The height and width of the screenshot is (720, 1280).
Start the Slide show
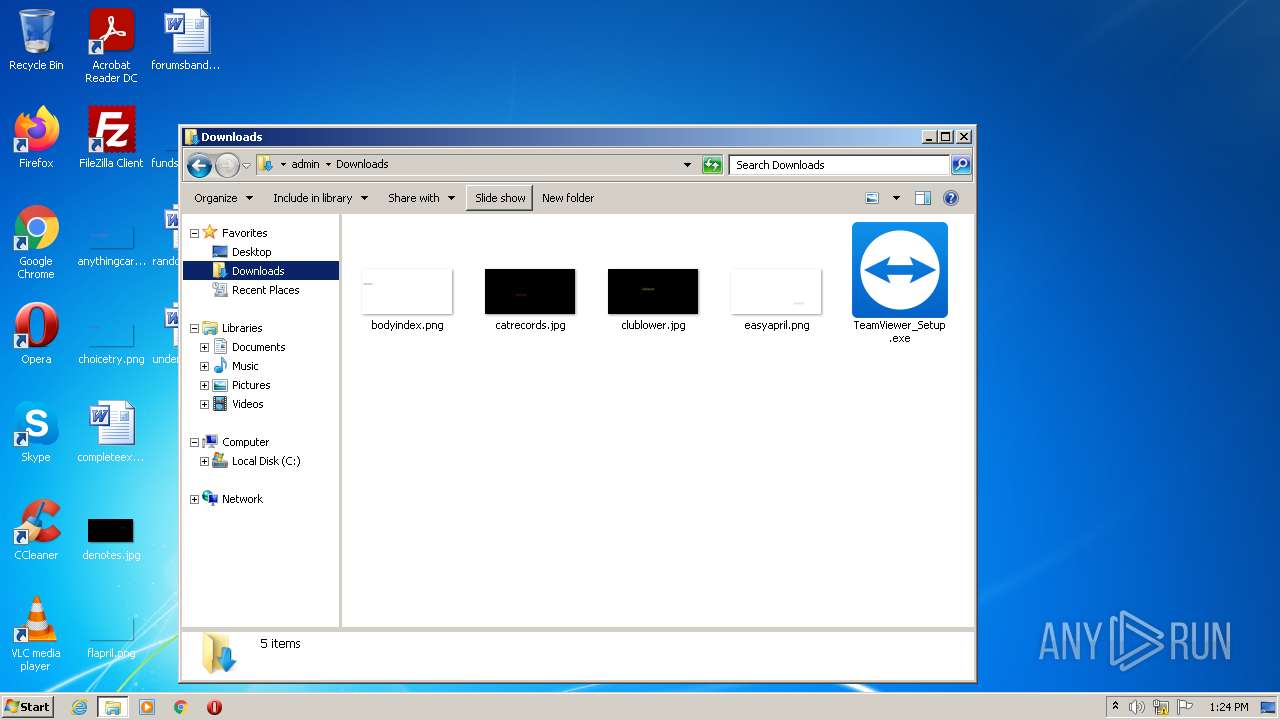[500, 198]
